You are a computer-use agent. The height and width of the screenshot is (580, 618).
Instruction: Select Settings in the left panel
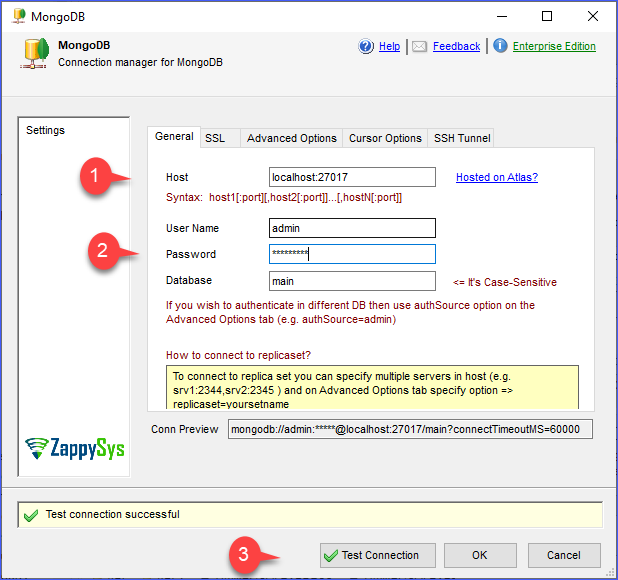(x=45, y=130)
